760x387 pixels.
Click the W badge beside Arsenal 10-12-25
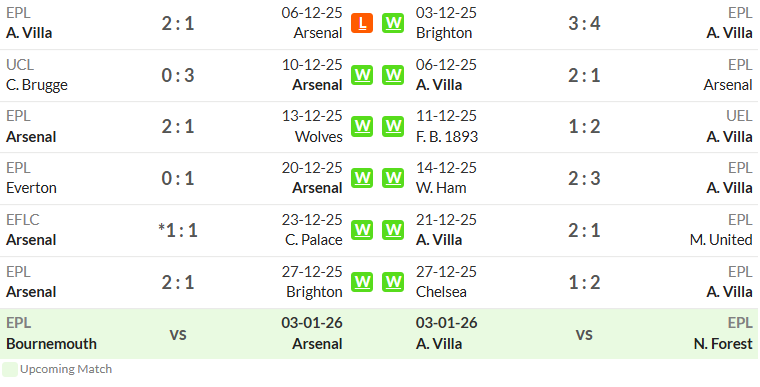click(x=362, y=75)
